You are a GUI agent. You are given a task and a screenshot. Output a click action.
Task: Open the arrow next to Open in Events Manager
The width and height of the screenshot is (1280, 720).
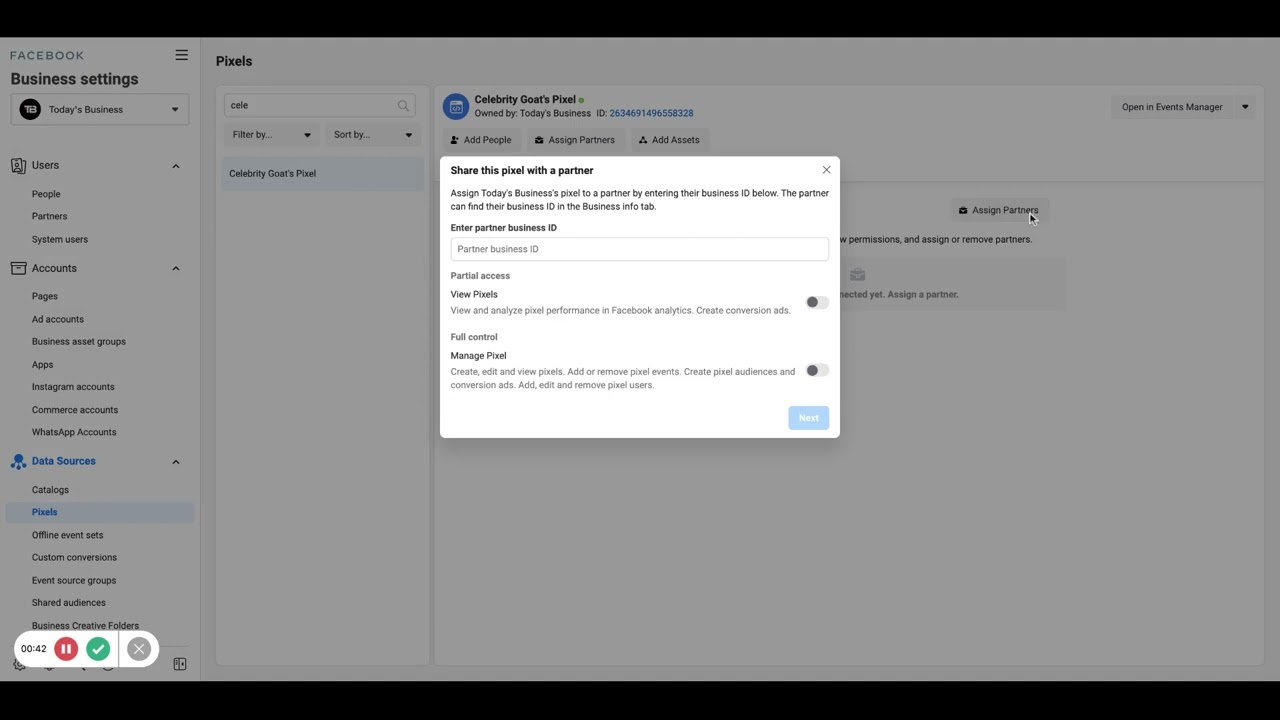[x=1245, y=107]
